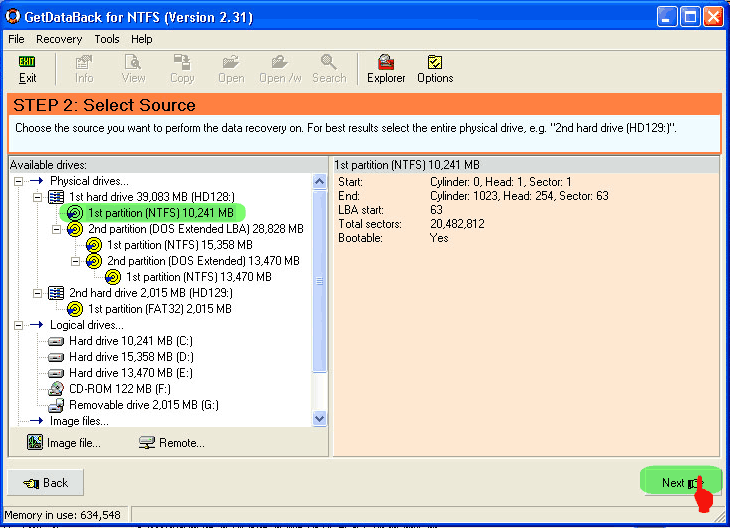730x528 pixels.
Task: Select 'Hard drive 10,241 MB (C:)'
Action: pyautogui.click(x=131, y=341)
